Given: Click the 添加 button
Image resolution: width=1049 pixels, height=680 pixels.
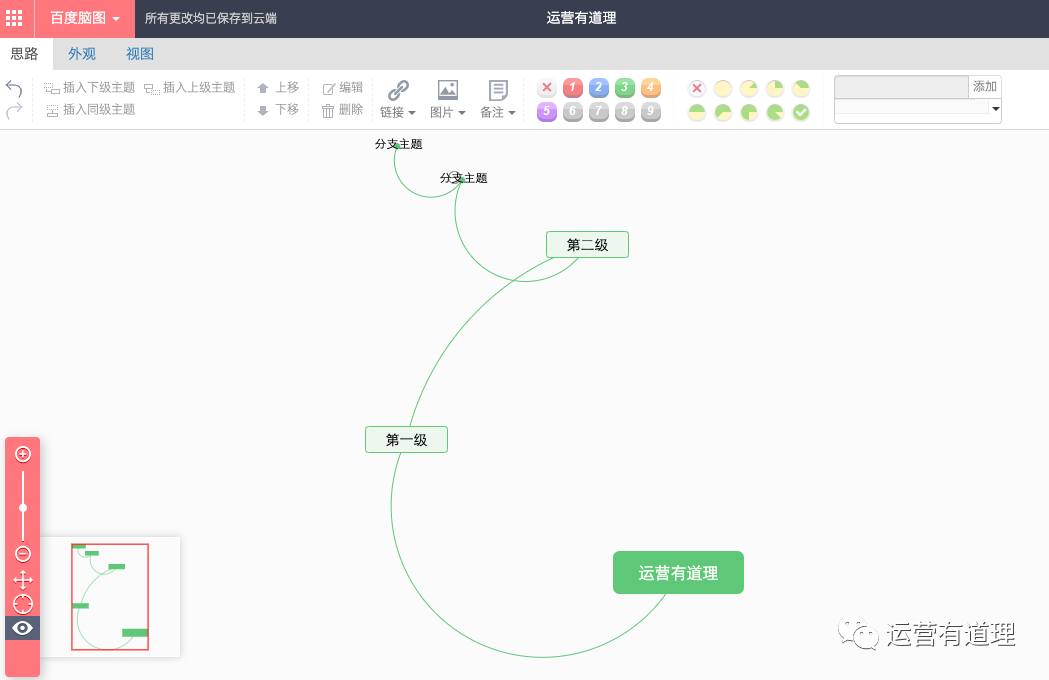Looking at the screenshot, I should (985, 87).
